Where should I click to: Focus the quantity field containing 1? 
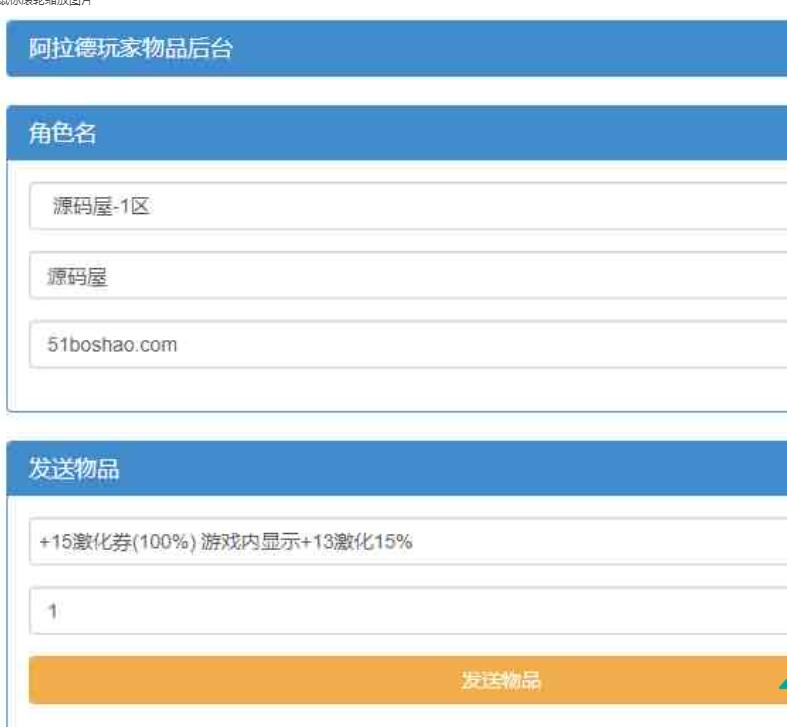click(x=400, y=610)
